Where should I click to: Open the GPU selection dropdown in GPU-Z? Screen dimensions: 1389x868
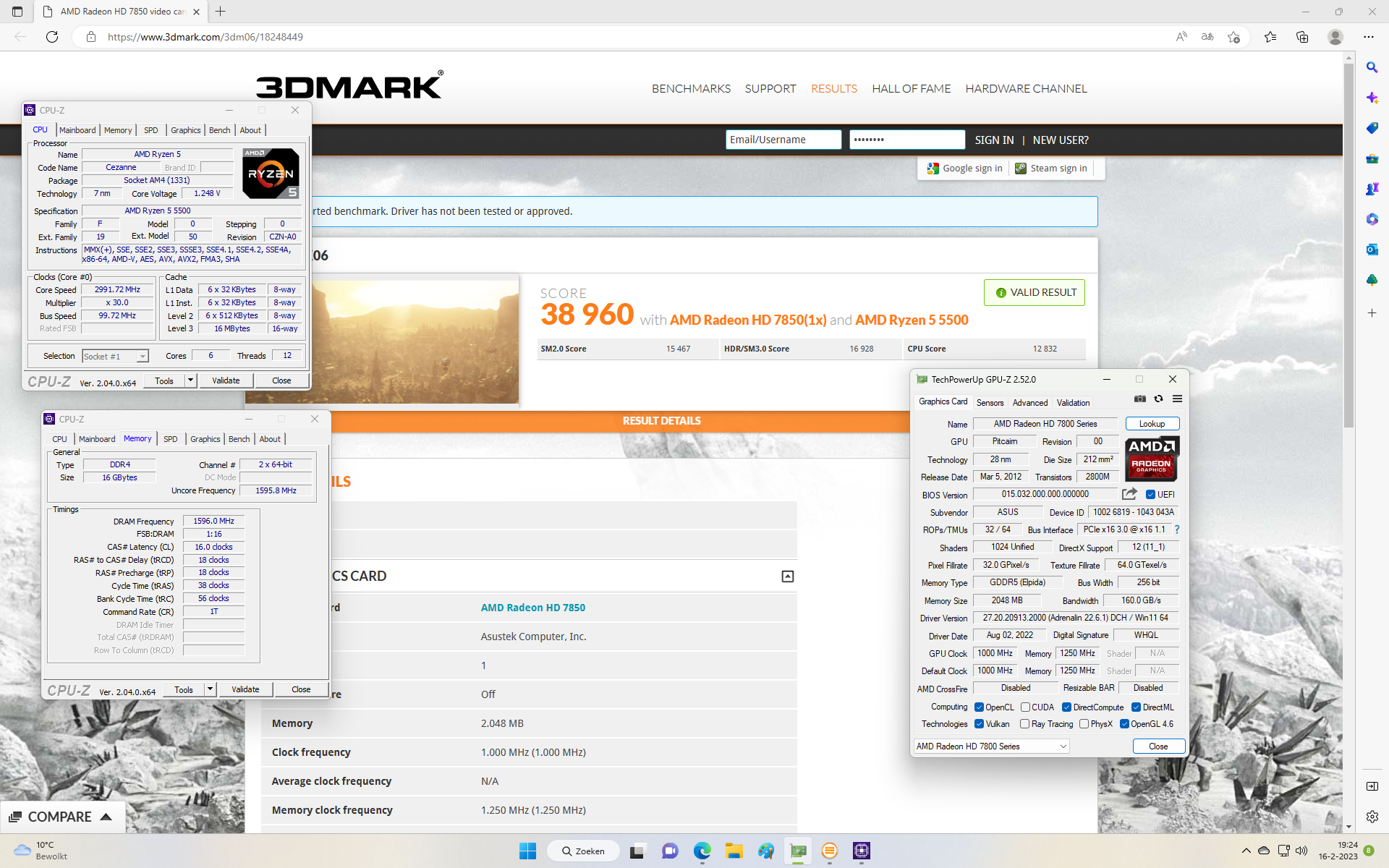992,746
